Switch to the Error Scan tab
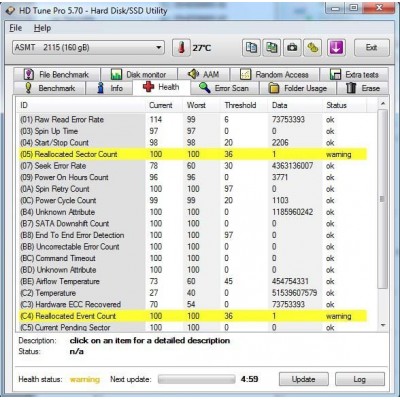 tap(225, 88)
